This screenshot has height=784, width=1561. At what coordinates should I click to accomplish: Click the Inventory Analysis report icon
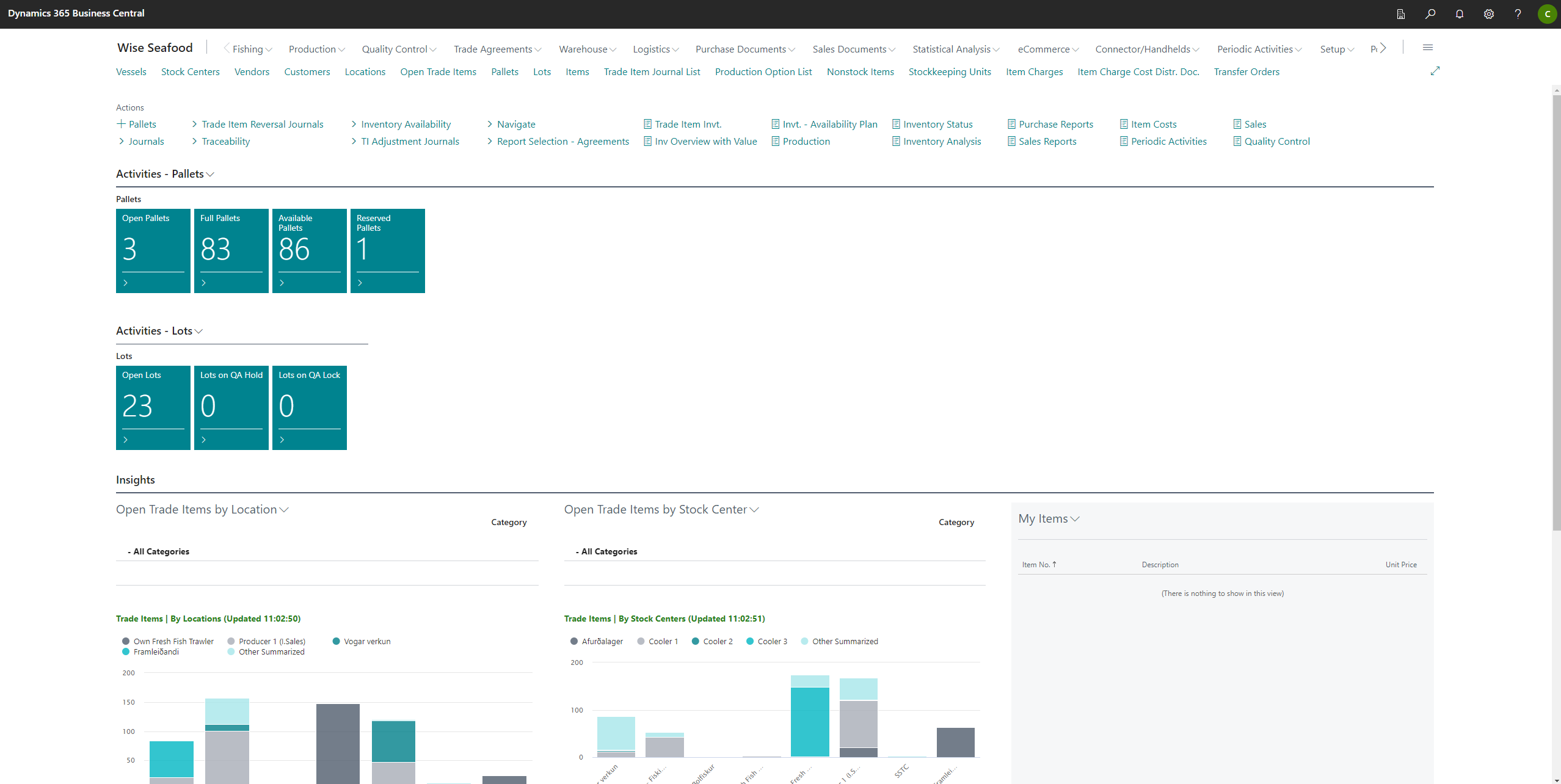tap(896, 141)
